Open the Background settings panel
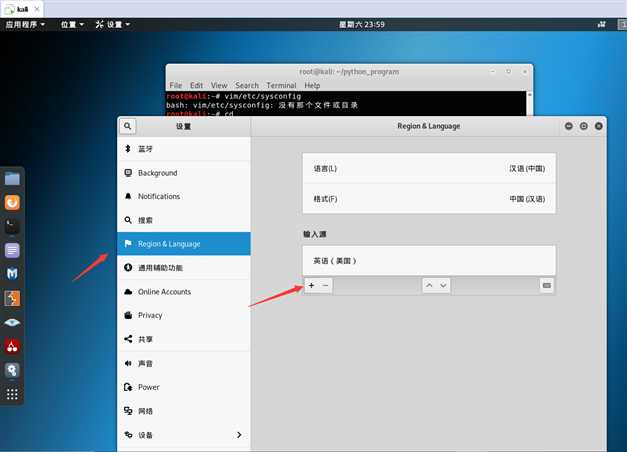The image size is (627, 452). coord(184,173)
